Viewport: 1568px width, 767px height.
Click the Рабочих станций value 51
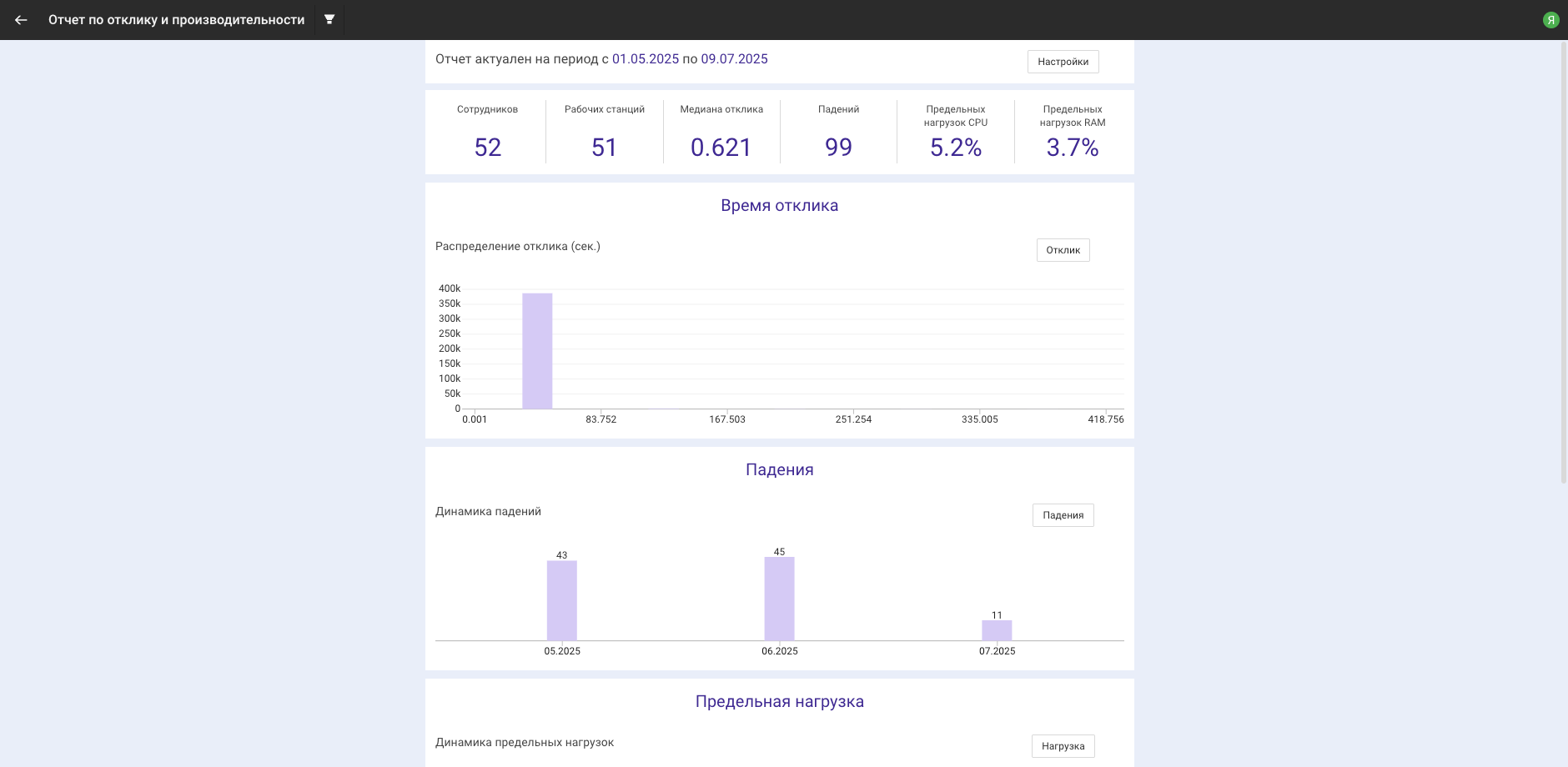[604, 148]
